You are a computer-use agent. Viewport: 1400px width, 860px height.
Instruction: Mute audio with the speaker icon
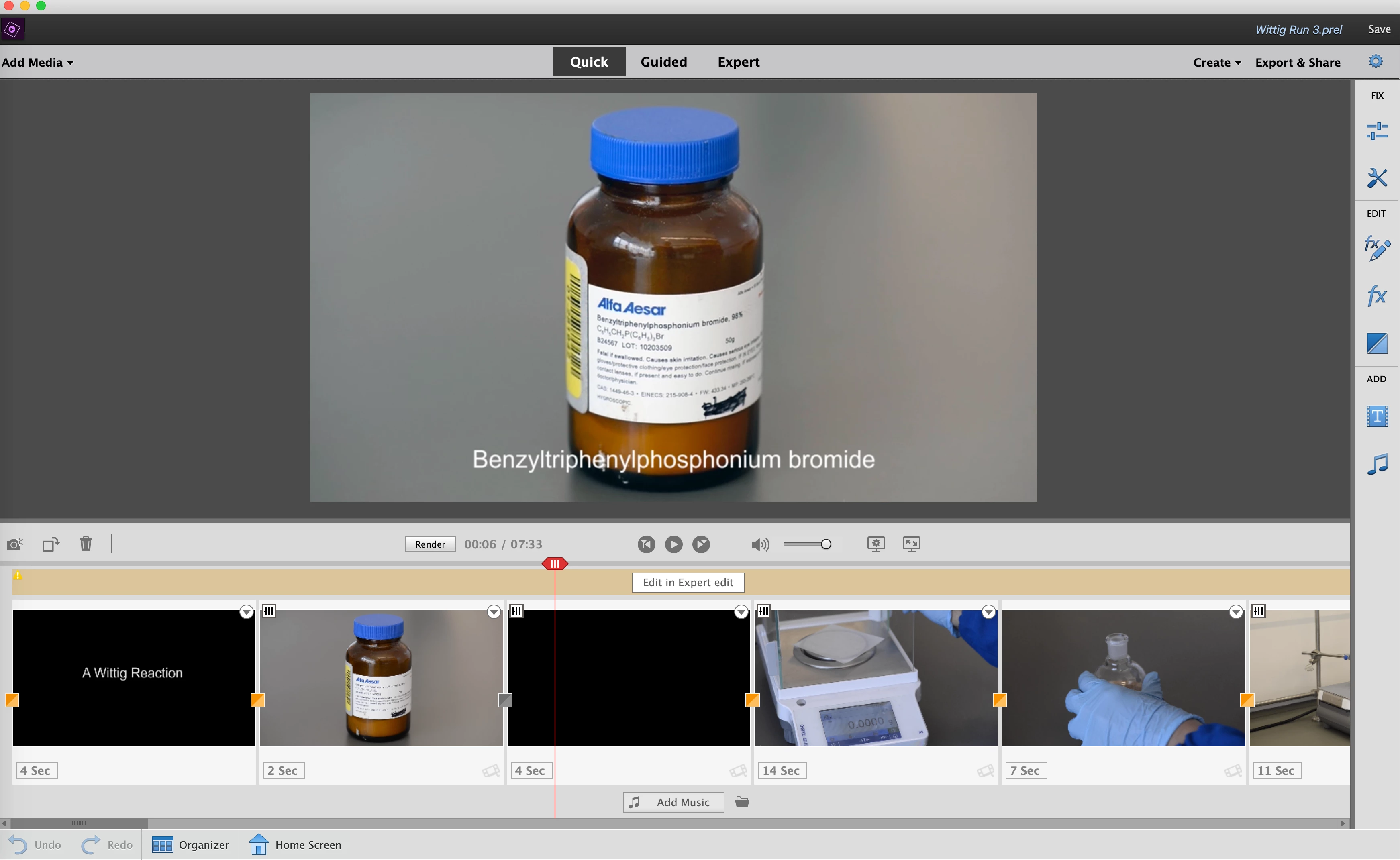point(759,545)
